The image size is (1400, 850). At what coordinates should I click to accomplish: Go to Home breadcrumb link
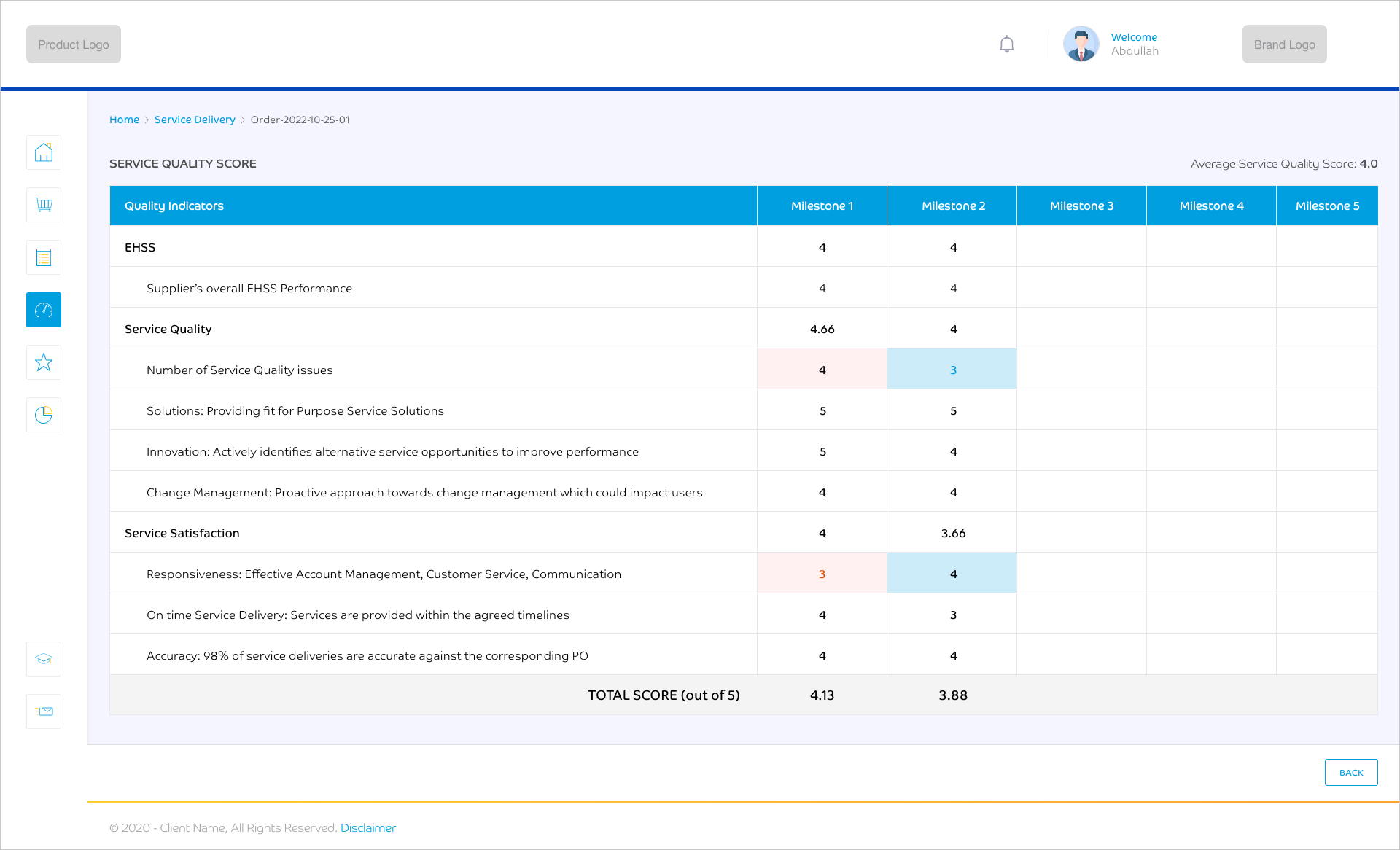tap(124, 120)
